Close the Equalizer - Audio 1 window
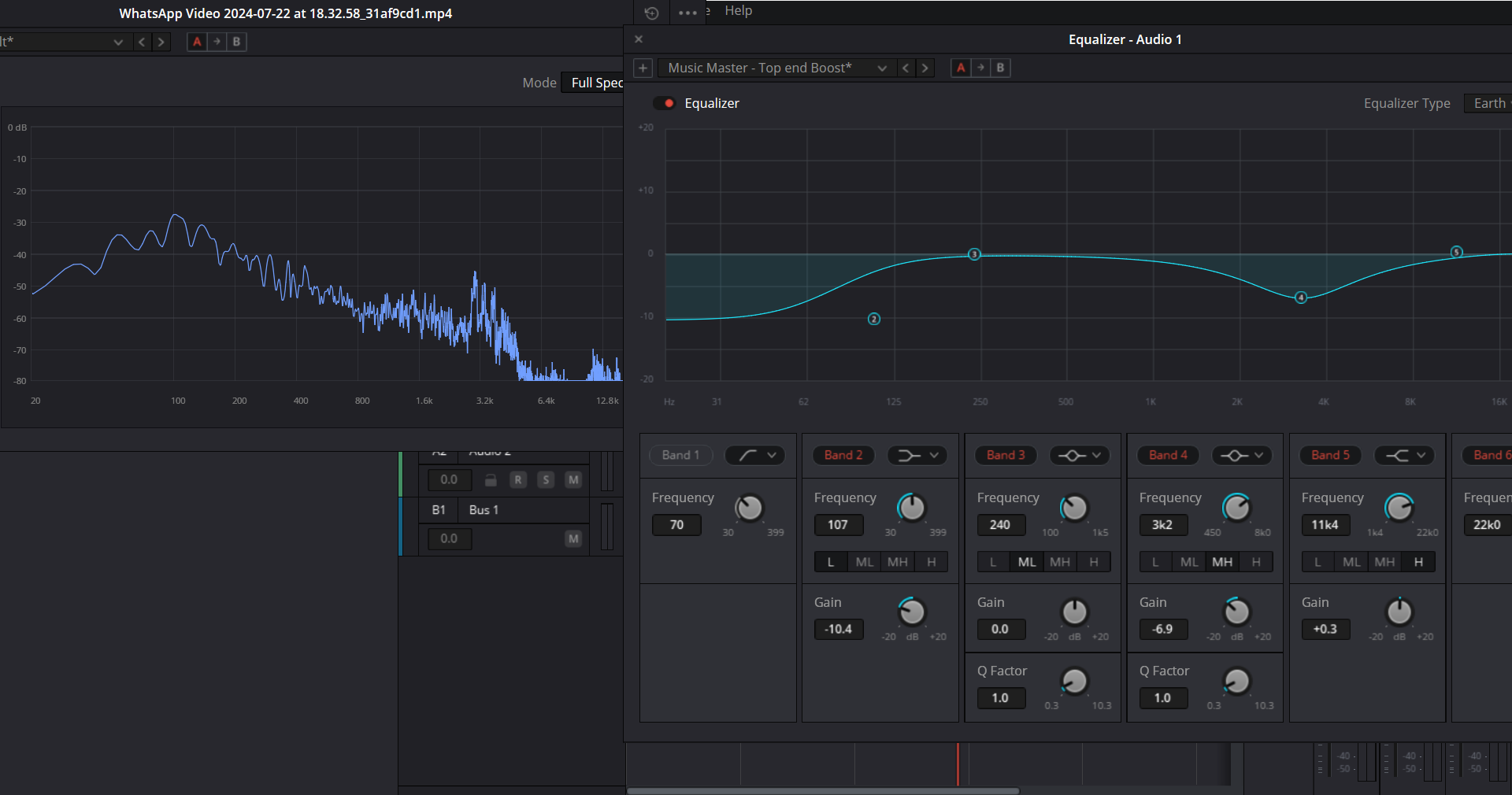 click(639, 39)
